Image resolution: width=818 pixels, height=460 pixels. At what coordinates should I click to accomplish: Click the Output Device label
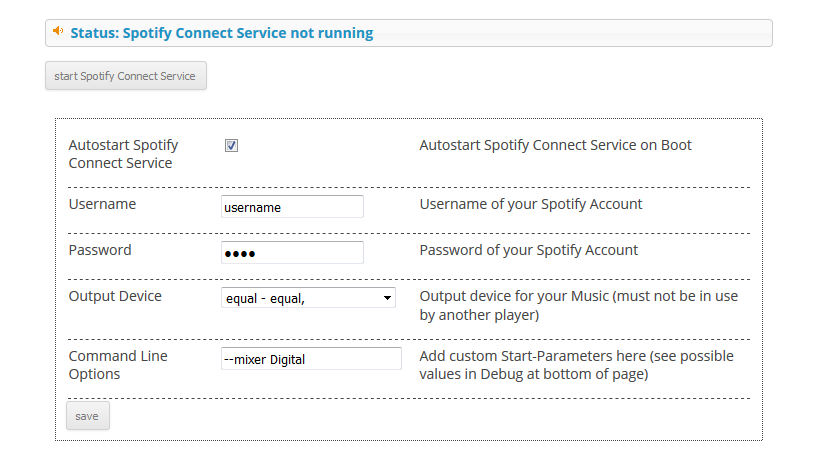click(x=115, y=296)
